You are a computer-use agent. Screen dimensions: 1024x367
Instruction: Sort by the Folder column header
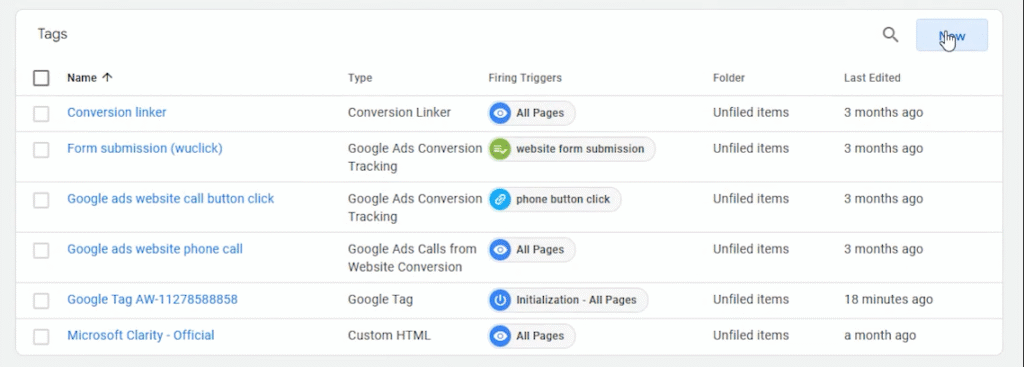(x=729, y=78)
